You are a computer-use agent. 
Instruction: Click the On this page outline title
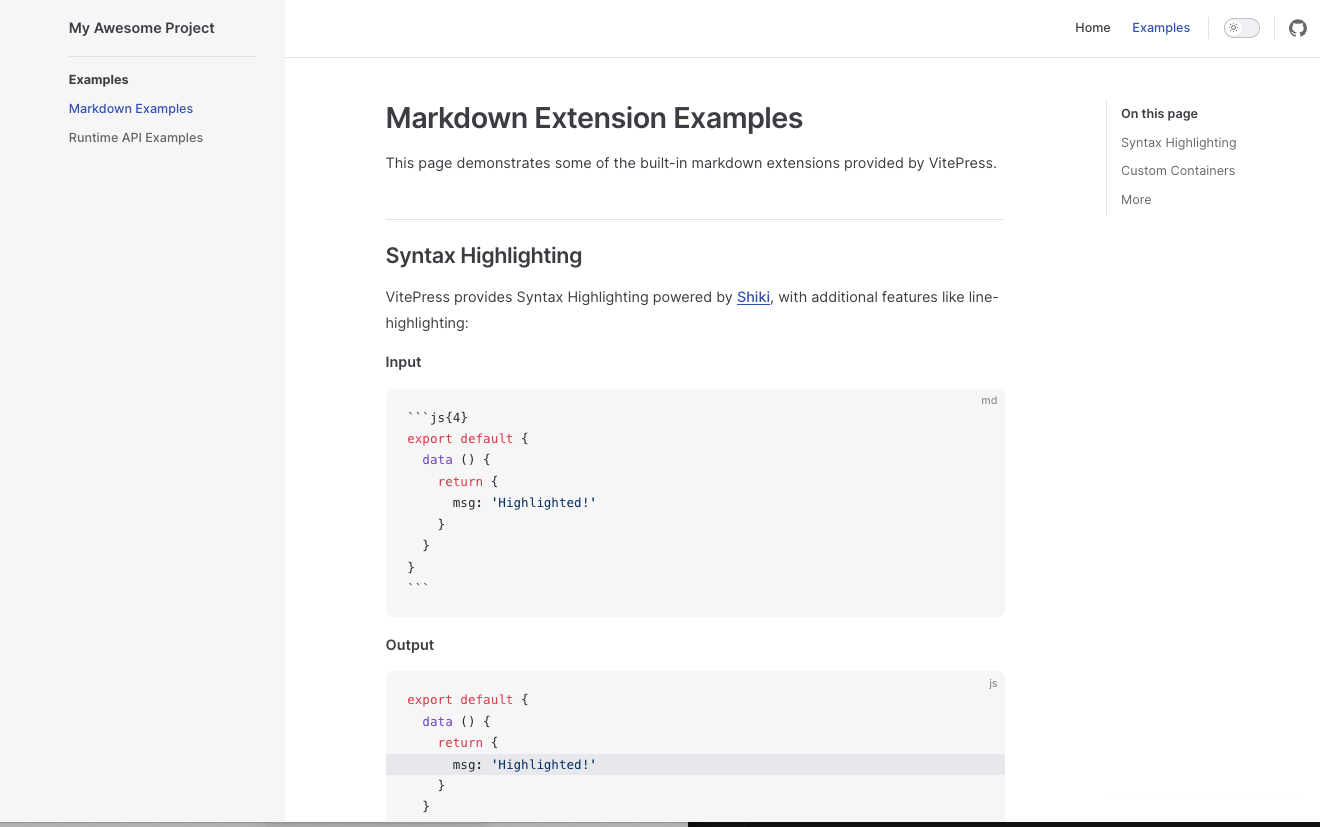[x=1159, y=114]
